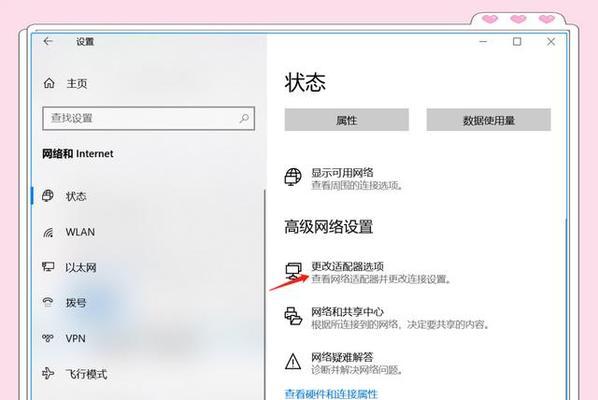This screenshot has width=598, height=400.
Task: Click the 主页 label
Action: [x=77, y=83]
